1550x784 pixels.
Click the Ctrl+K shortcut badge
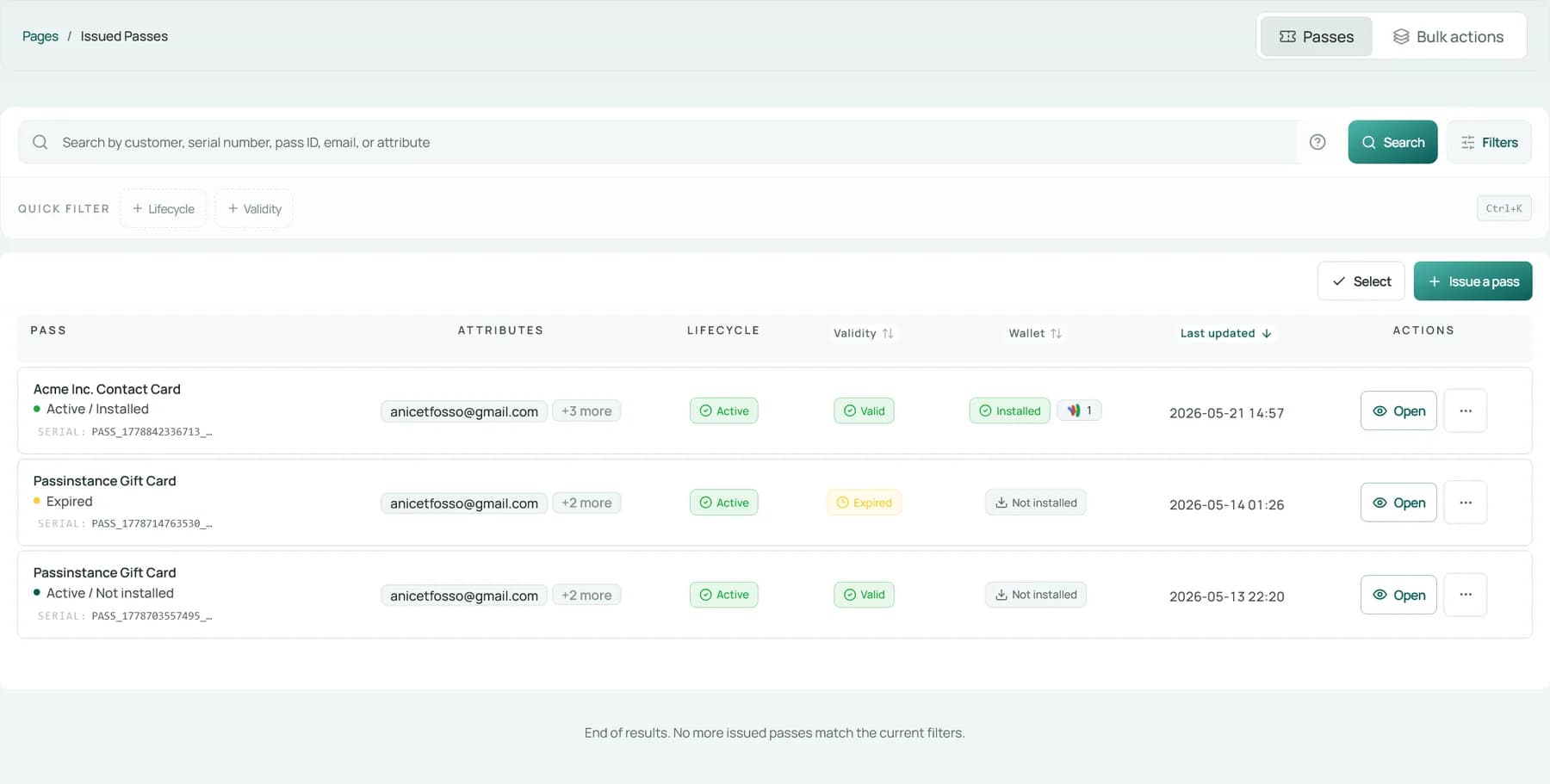point(1503,208)
